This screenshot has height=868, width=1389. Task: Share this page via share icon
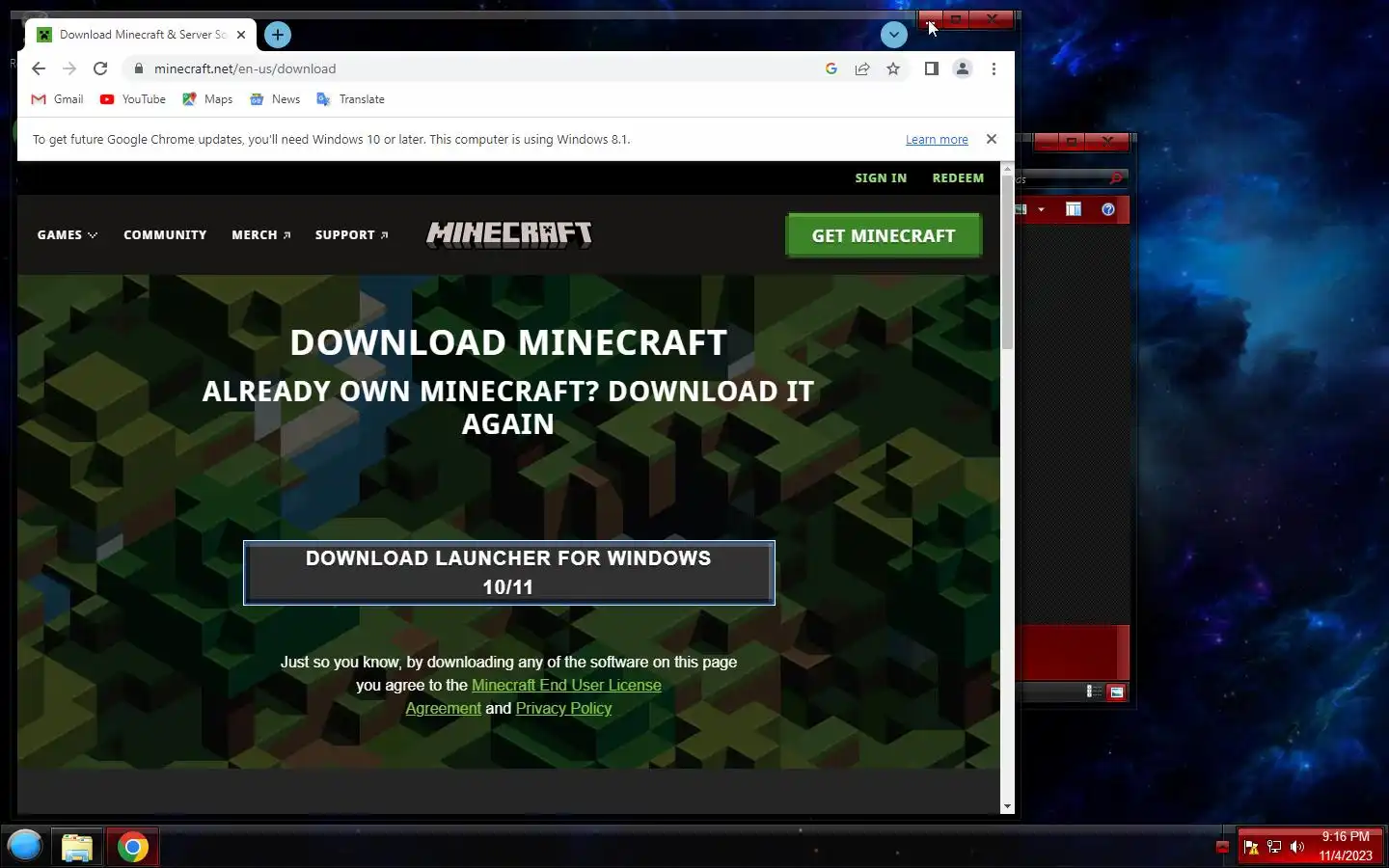[862, 68]
